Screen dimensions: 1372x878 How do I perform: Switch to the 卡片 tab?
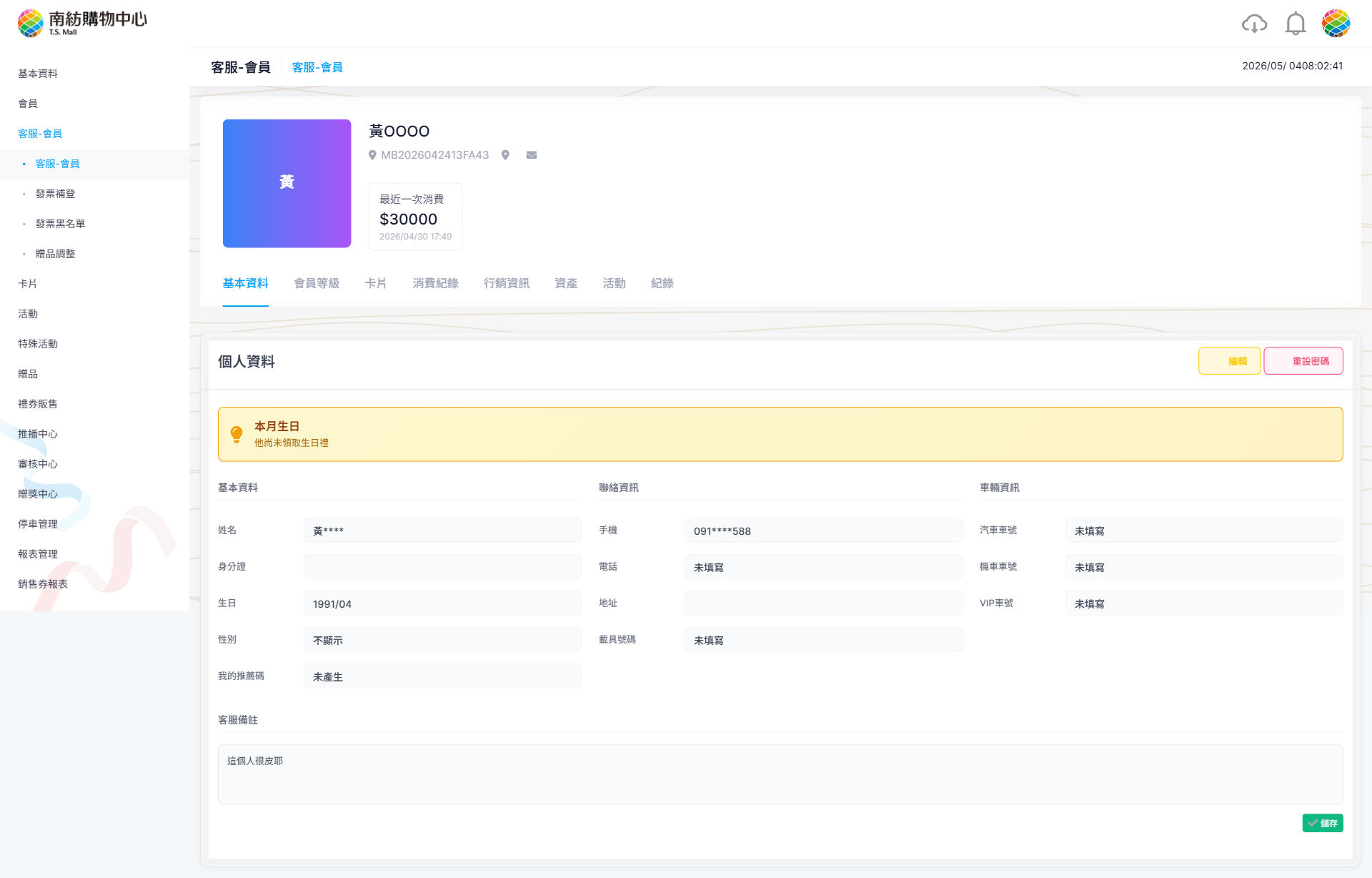coord(376,284)
